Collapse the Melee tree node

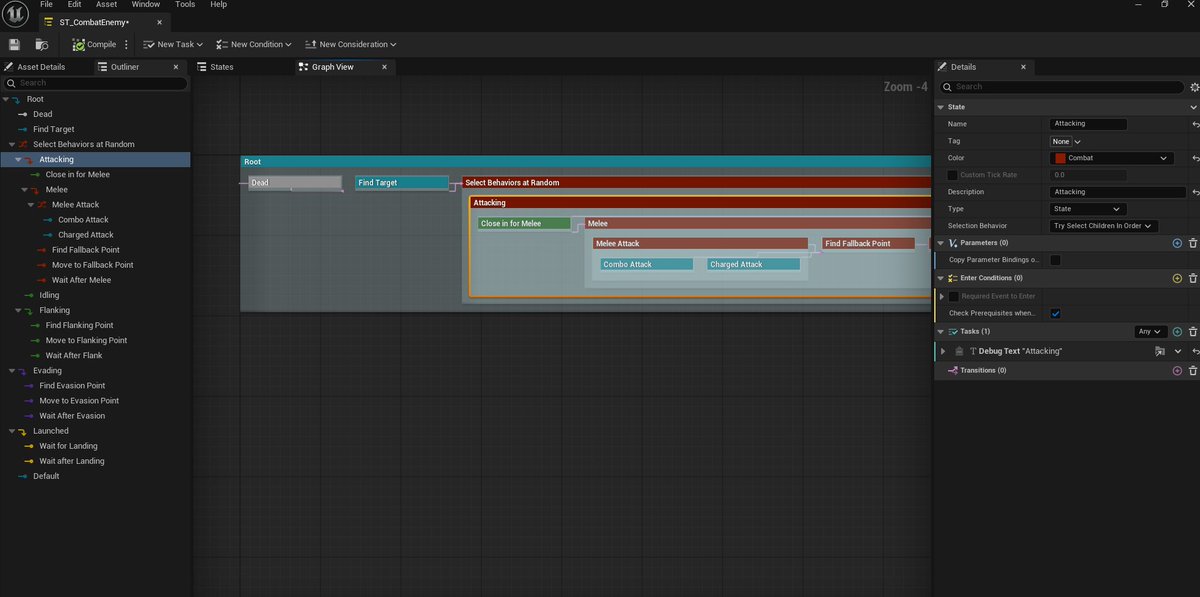tap(25, 189)
